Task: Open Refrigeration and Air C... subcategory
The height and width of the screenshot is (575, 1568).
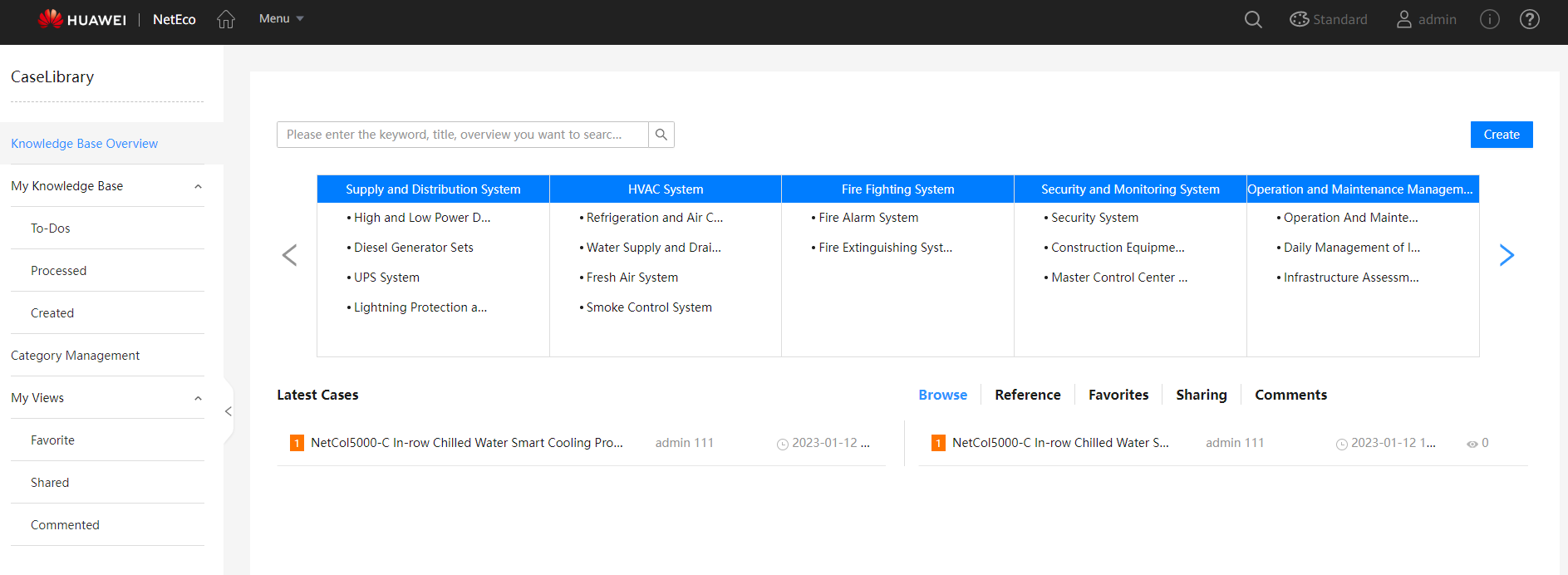Action: click(655, 218)
